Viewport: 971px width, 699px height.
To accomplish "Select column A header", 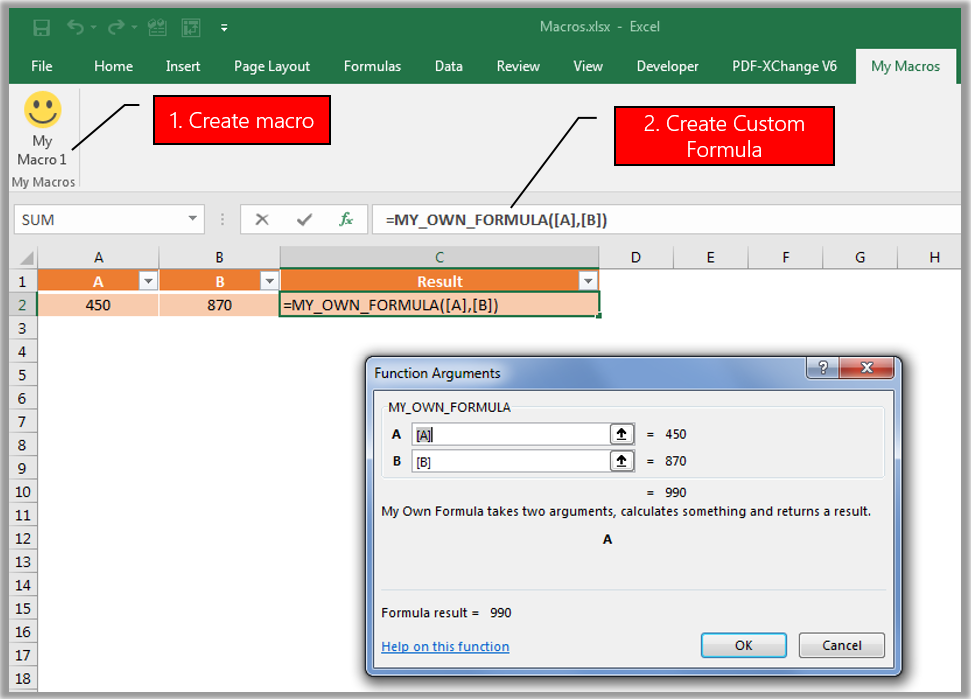I will click(x=98, y=257).
